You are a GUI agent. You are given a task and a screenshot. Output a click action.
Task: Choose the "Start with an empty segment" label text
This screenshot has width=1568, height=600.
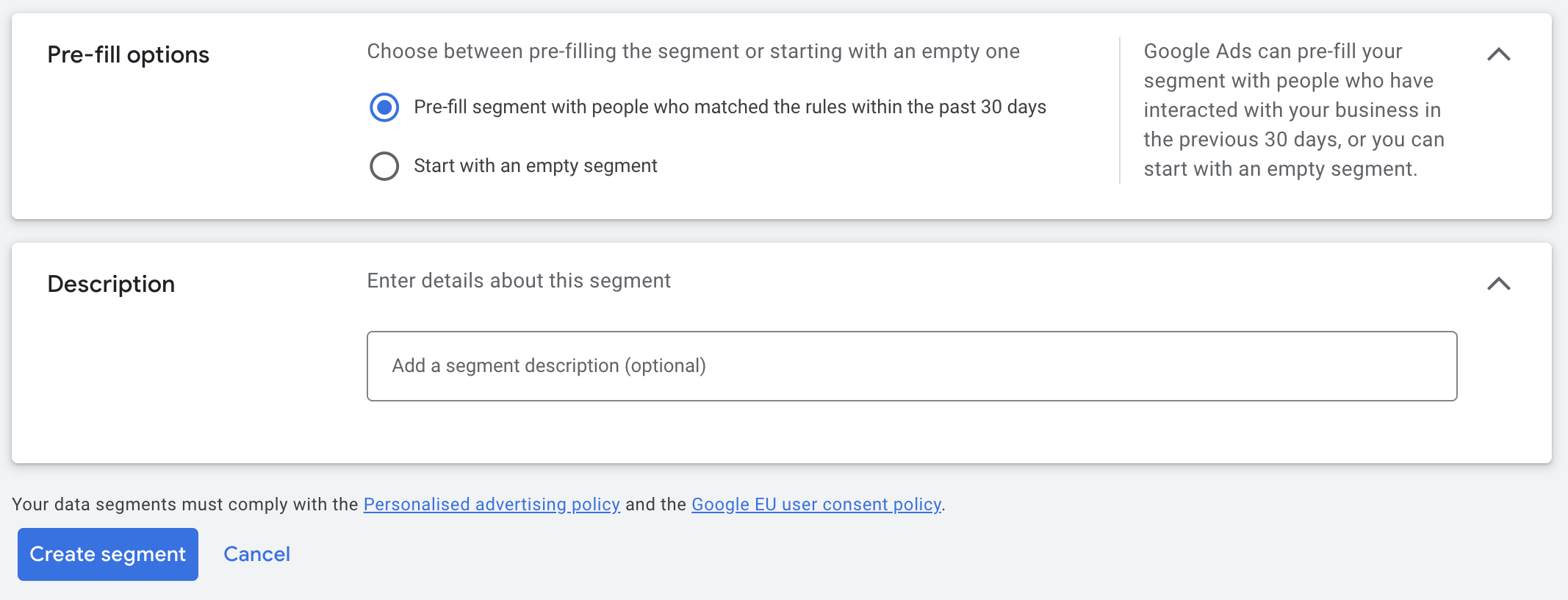(536, 166)
